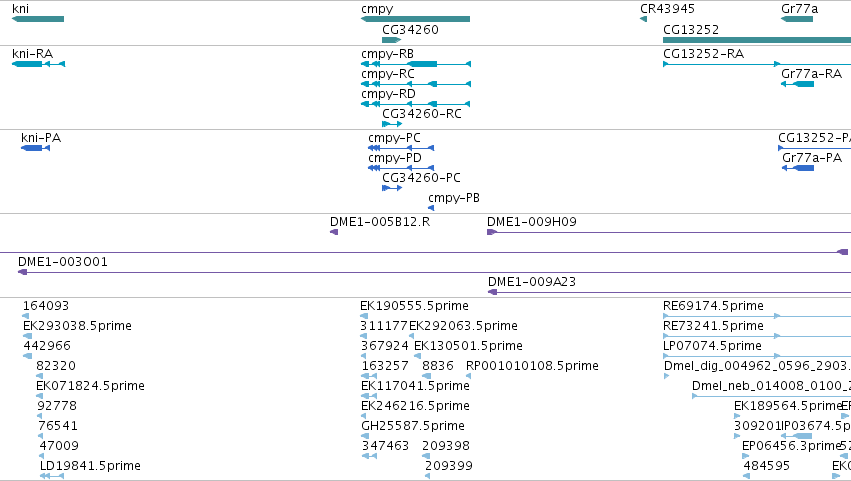This screenshot has width=851, height=481.
Task: Select the Gr77a-PA protein label
Action: click(812, 158)
